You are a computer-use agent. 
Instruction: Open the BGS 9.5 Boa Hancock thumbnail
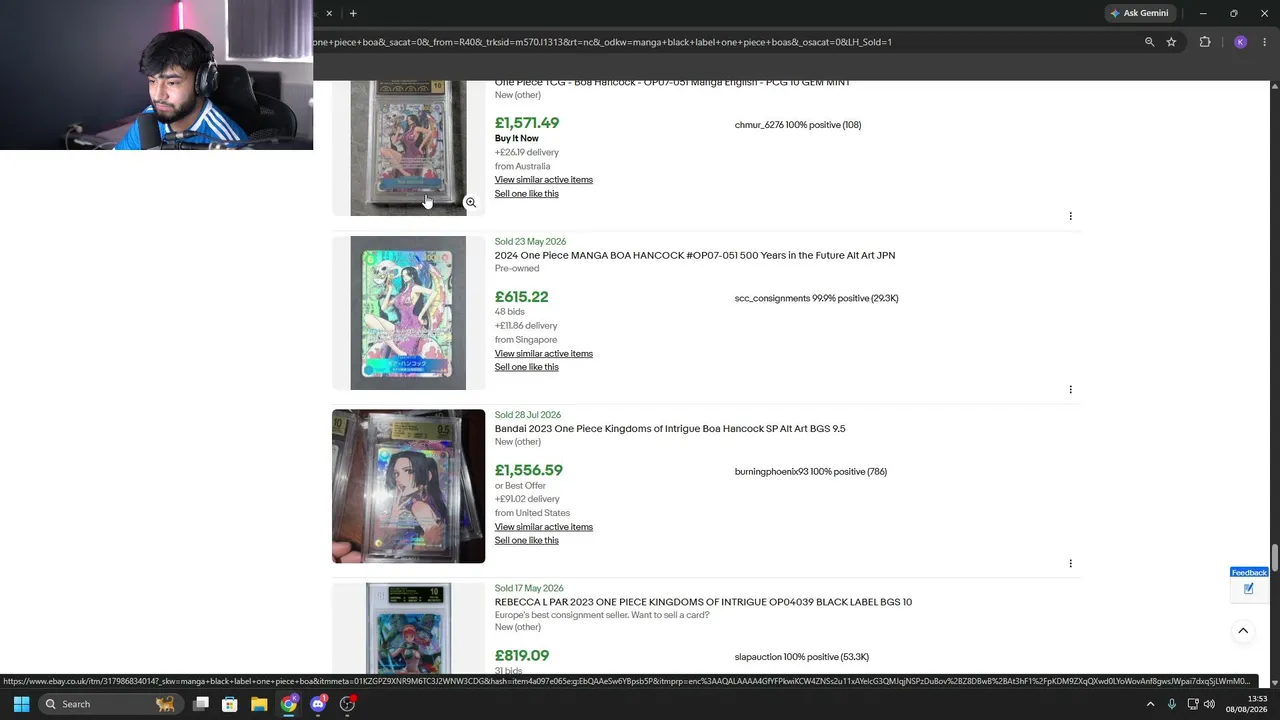(x=408, y=486)
